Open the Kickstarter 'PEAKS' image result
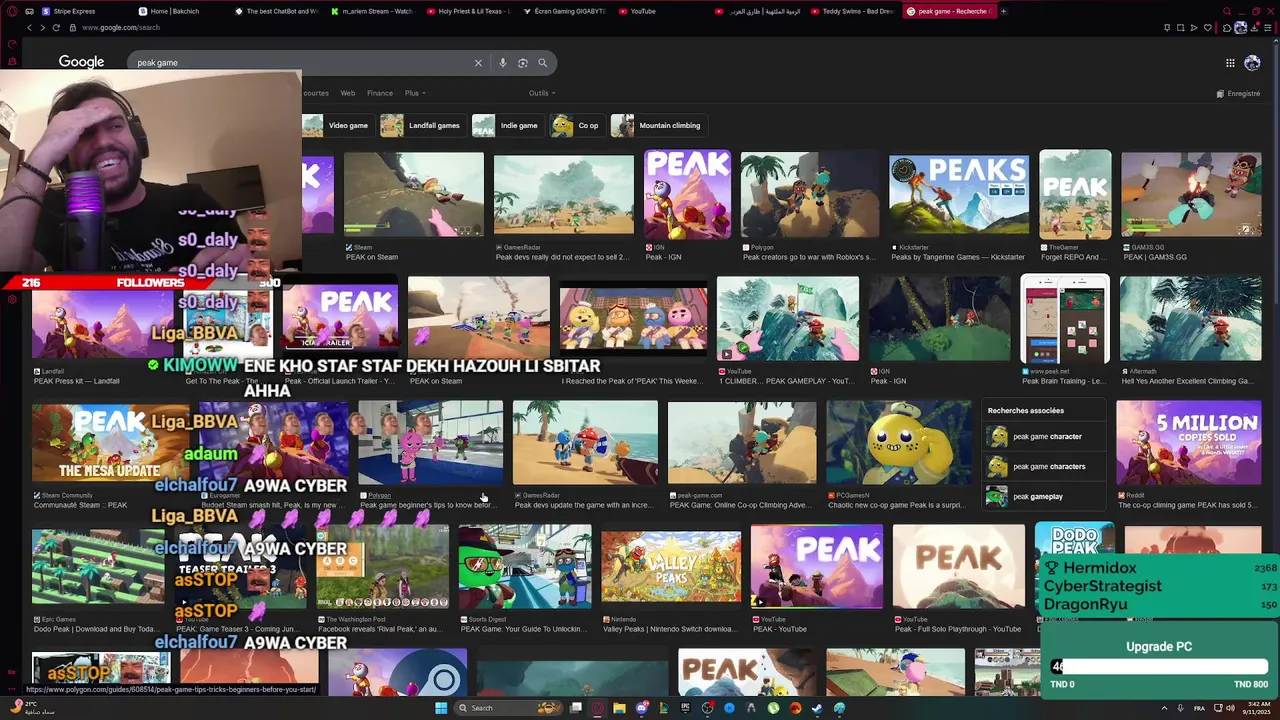The width and height of the screenshot is (1280, 720). pyautogui.click(x=959, y=195)
